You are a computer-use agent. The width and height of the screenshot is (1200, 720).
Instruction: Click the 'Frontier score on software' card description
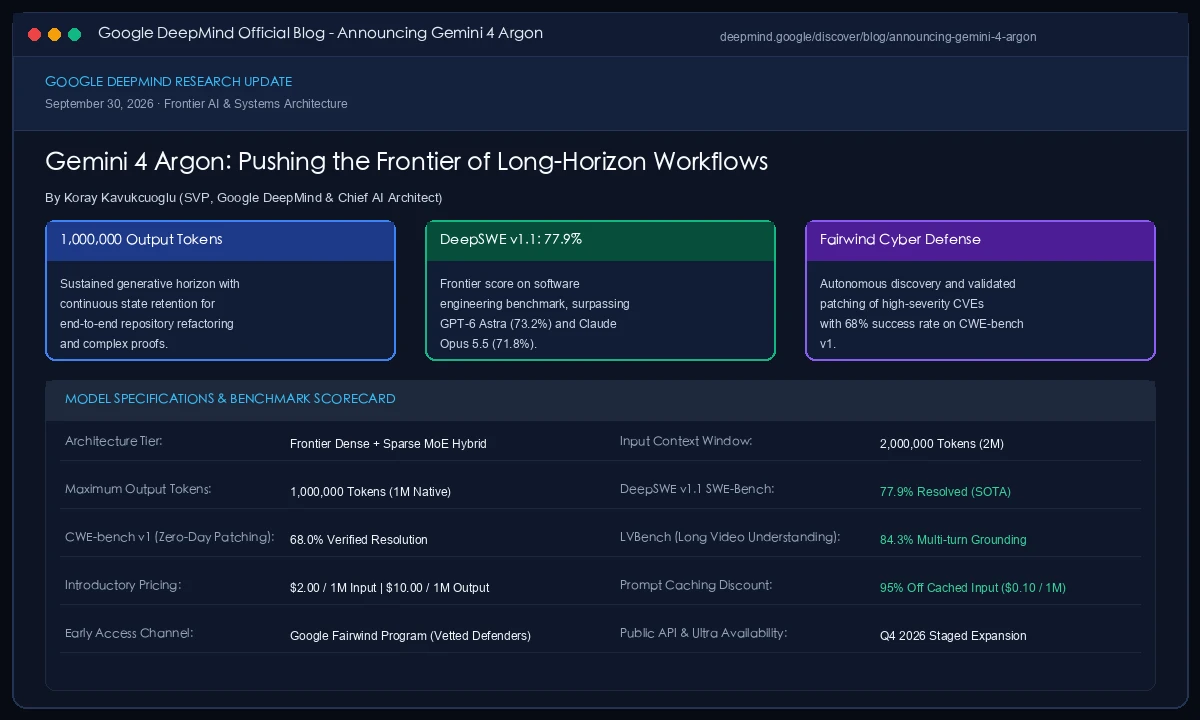(x=535, y=314)
